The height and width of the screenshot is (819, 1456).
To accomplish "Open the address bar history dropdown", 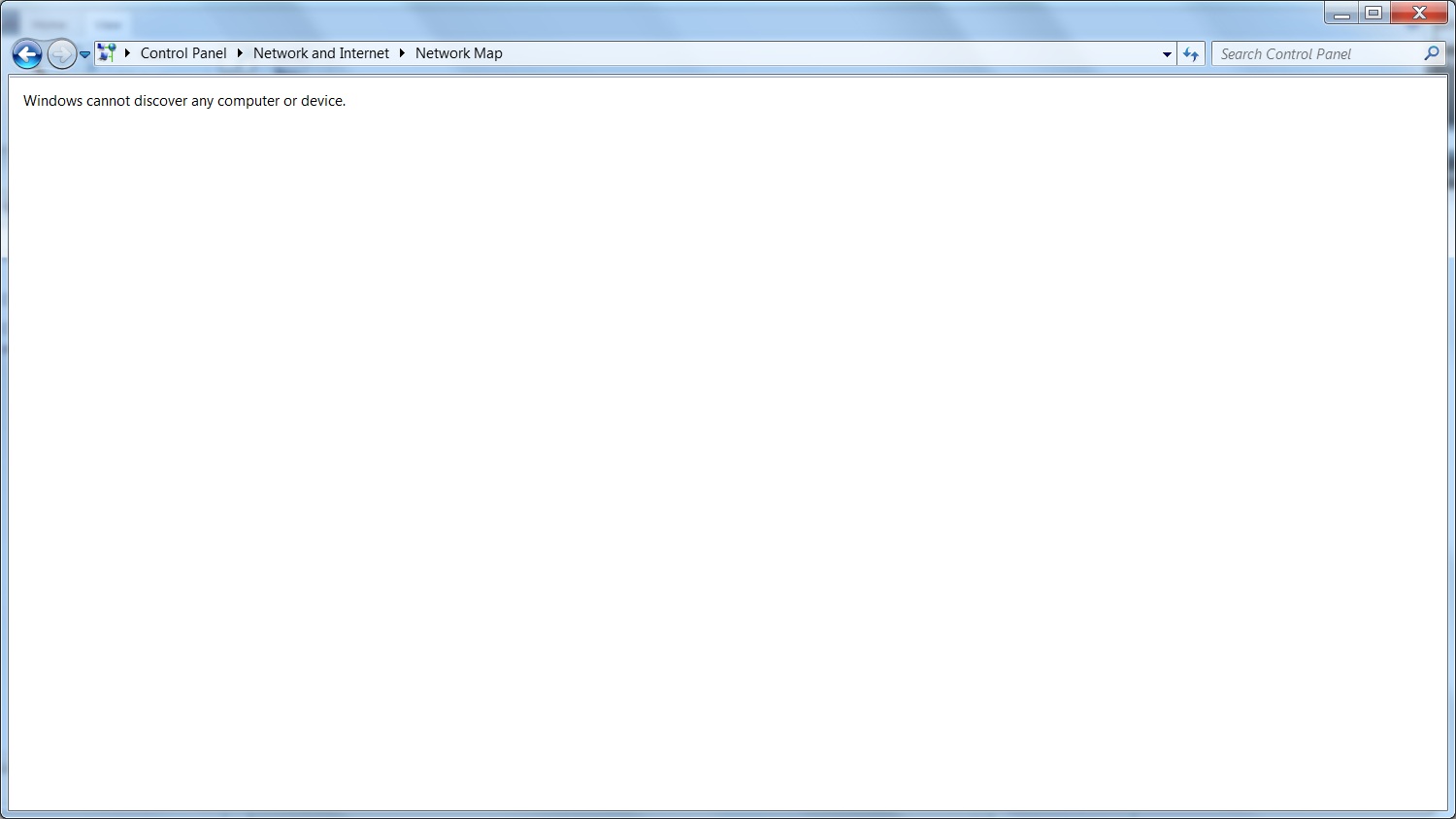I will (x=1167, y=54).
